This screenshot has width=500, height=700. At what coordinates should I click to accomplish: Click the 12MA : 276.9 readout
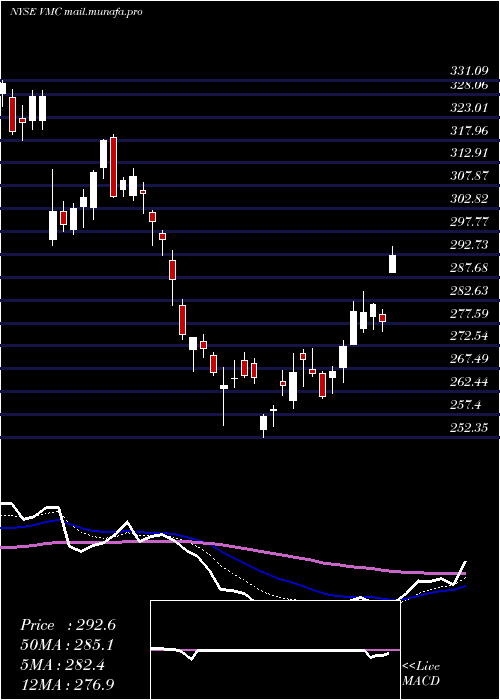coord(68,685)
